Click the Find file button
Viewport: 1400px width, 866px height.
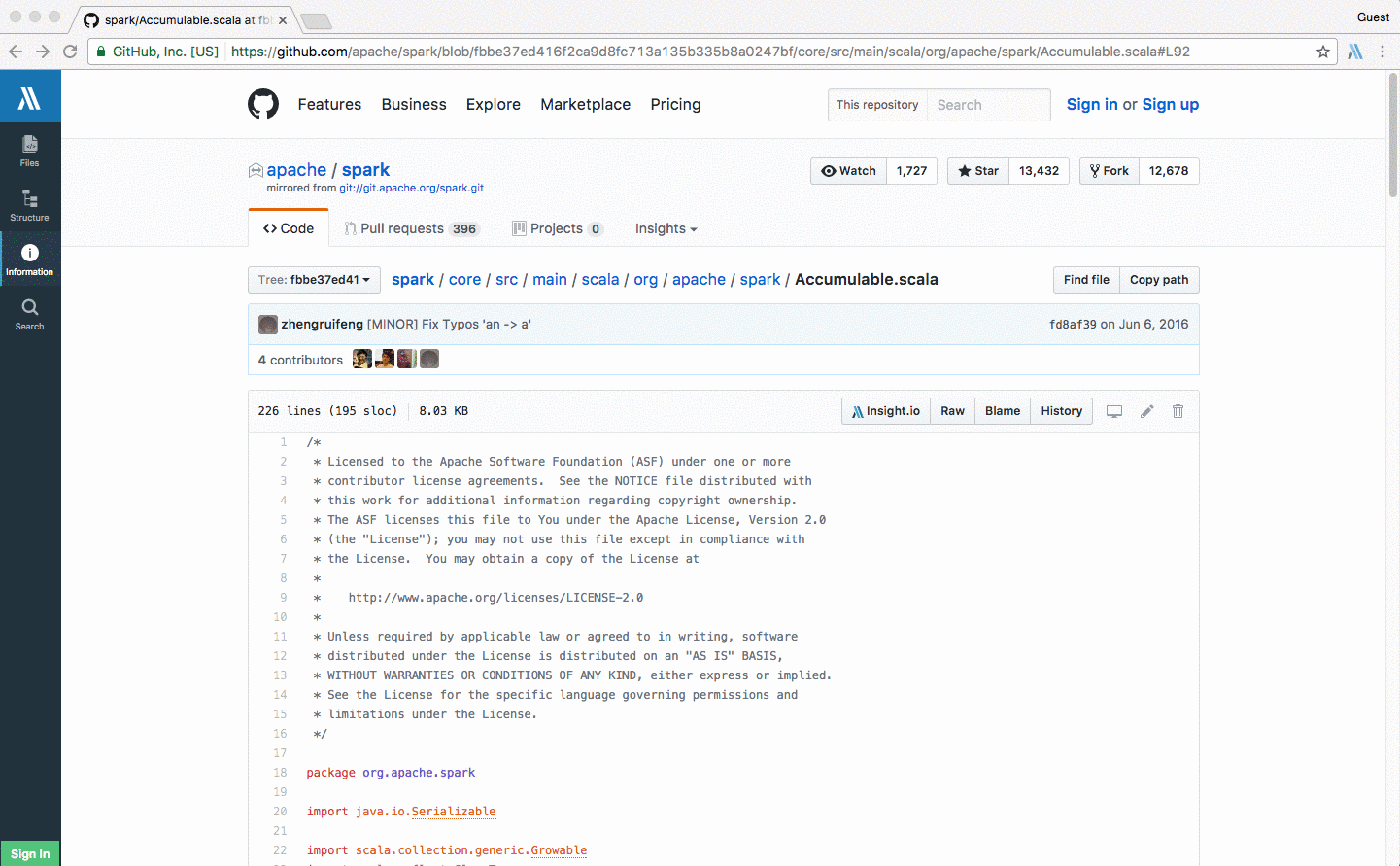click(x=1085, y=280)
